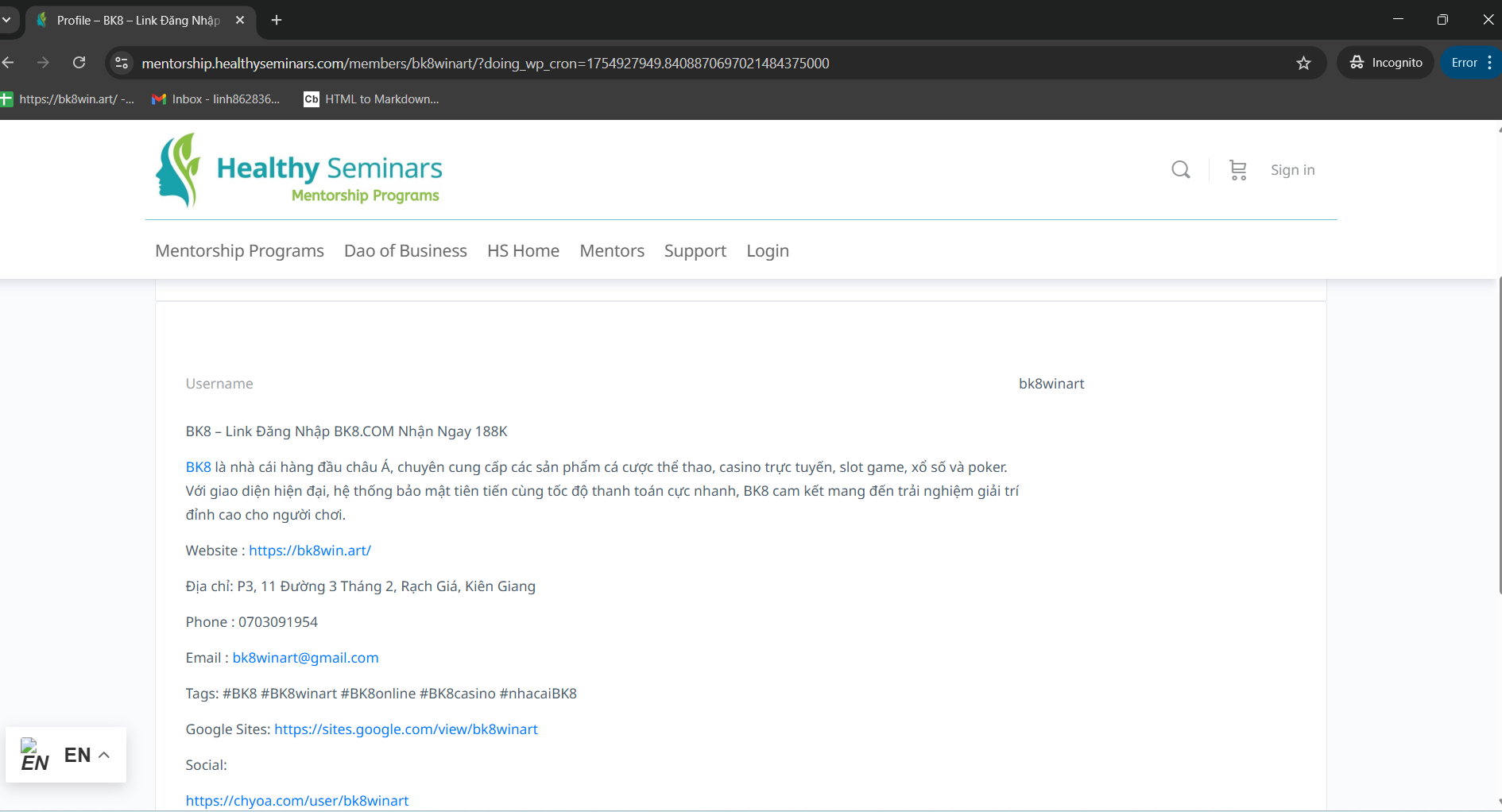Open Mentorship Programs menu item

(239, 251)
